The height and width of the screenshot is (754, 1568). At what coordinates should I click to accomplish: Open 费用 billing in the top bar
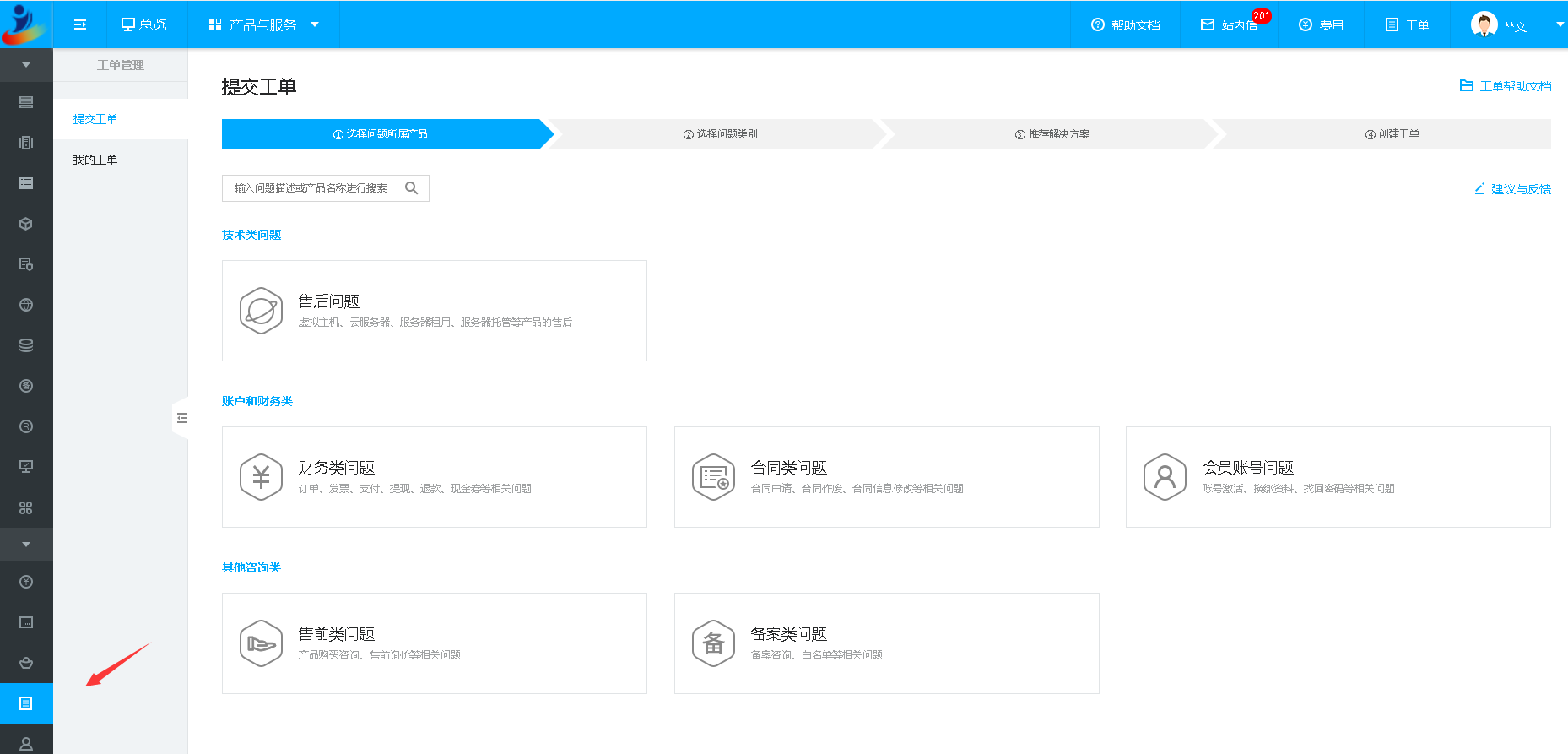[1321, 25]
